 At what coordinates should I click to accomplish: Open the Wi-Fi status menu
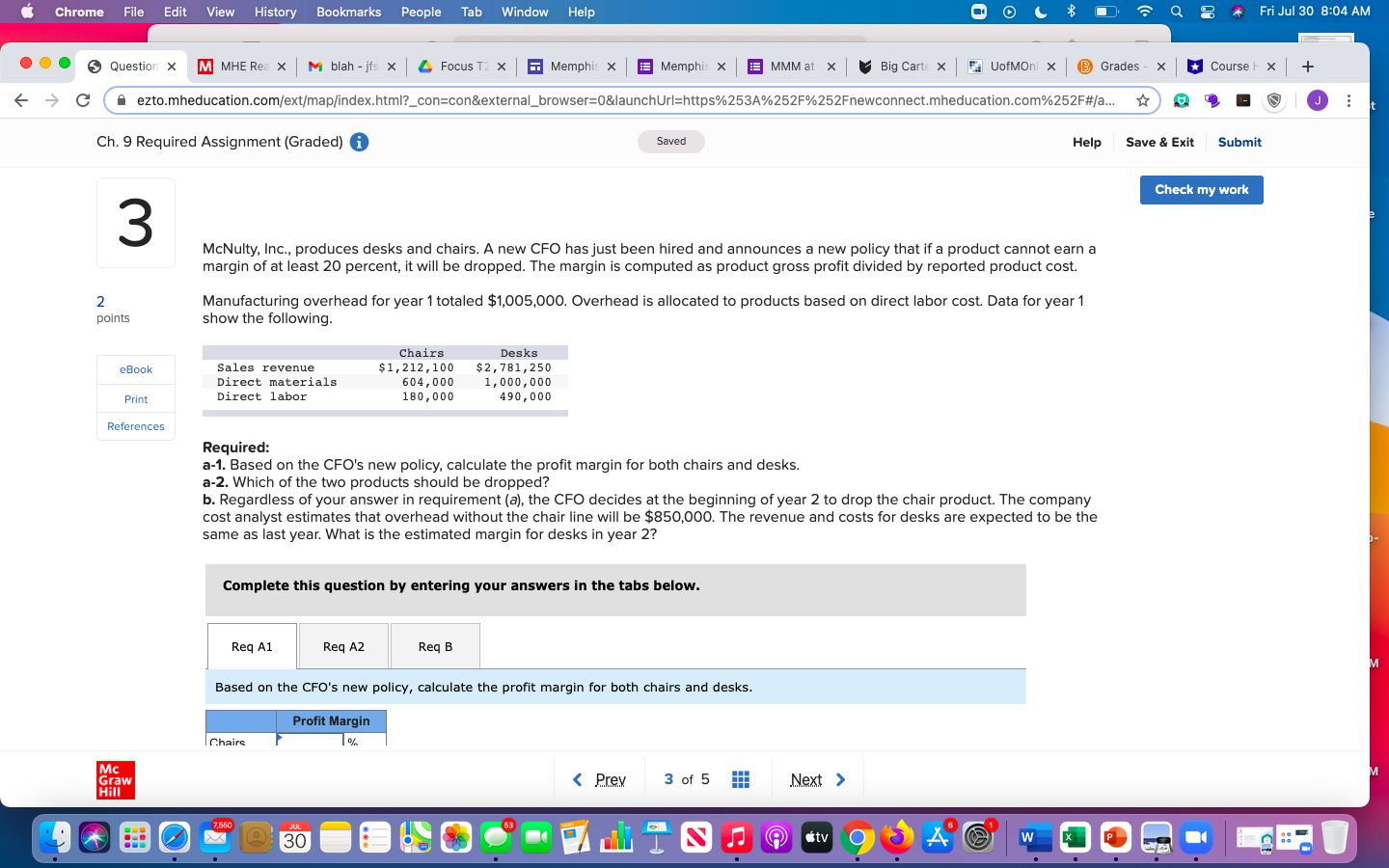[x=1144, y=12]
